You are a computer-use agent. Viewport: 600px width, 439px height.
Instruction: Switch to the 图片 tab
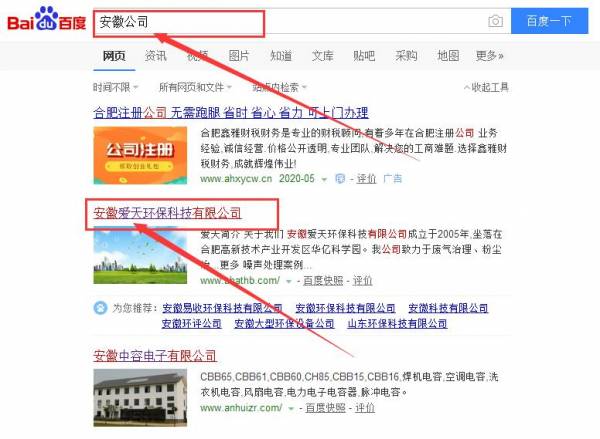239,56
